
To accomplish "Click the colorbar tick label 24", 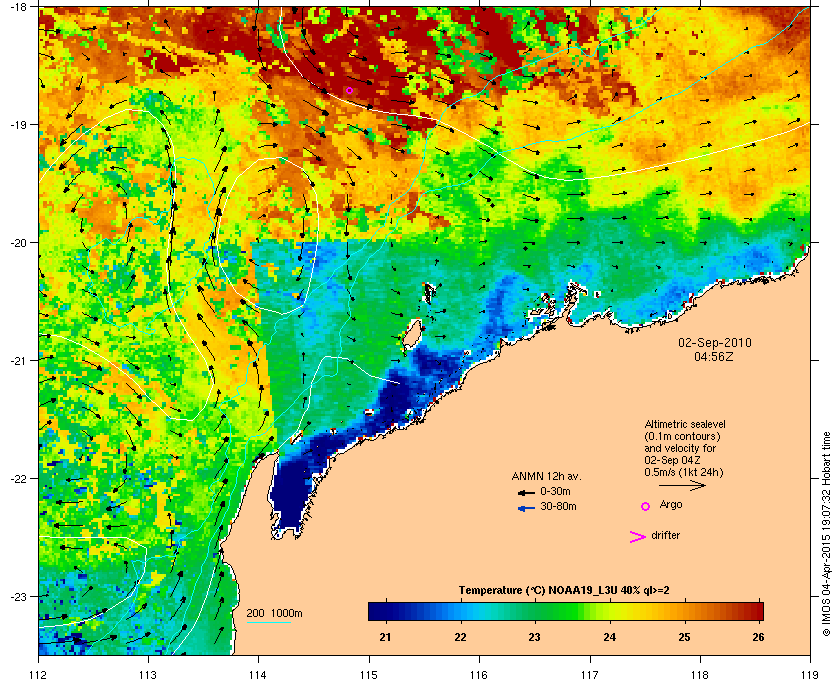I will pyautogui.click(x=610, y=637).
